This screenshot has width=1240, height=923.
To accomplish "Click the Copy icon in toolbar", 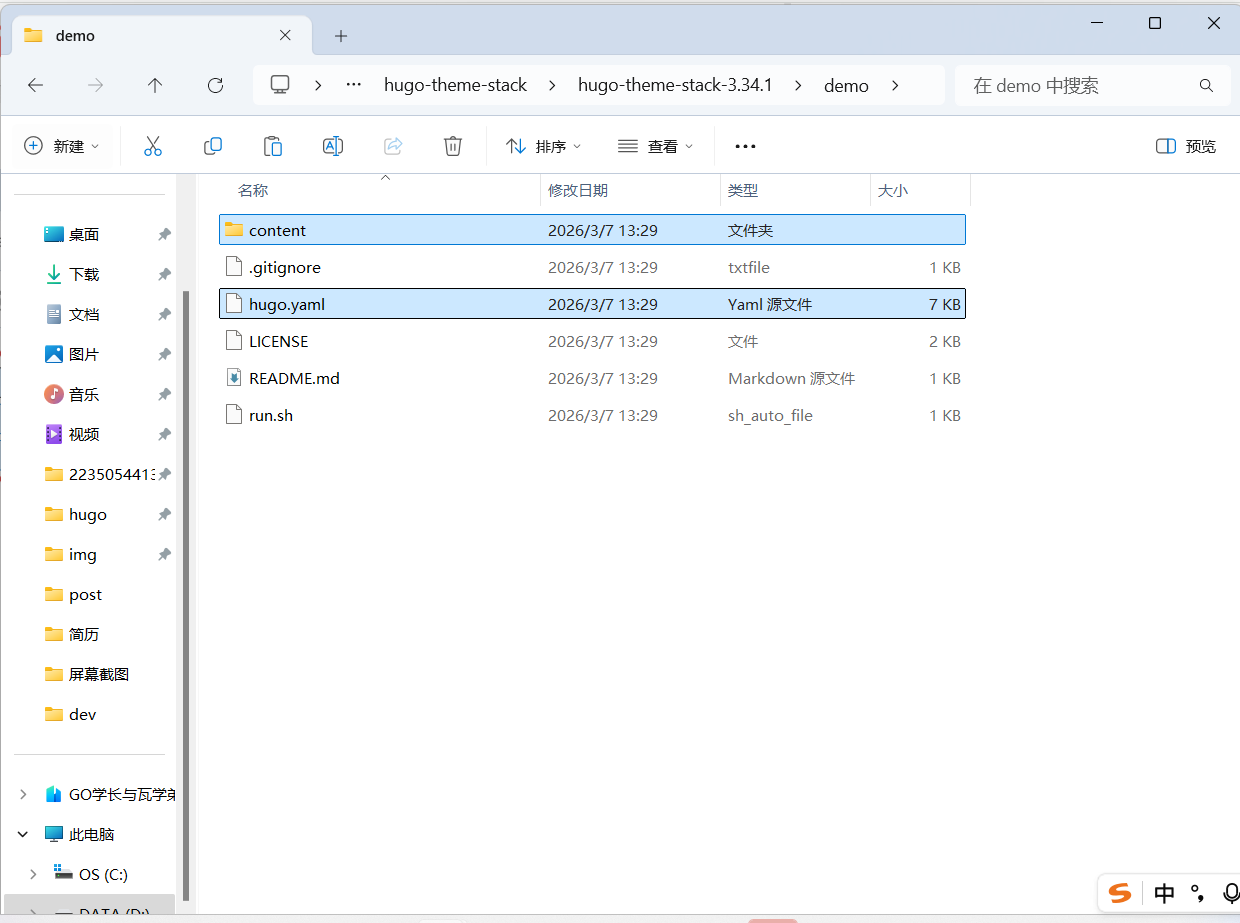I will (213, 146).
